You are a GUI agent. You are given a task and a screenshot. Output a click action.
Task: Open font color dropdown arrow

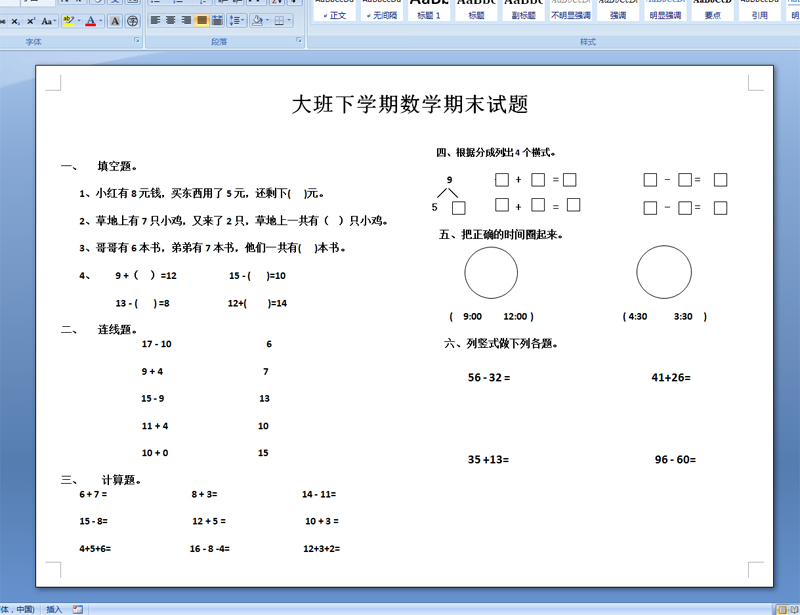(101, 21)
